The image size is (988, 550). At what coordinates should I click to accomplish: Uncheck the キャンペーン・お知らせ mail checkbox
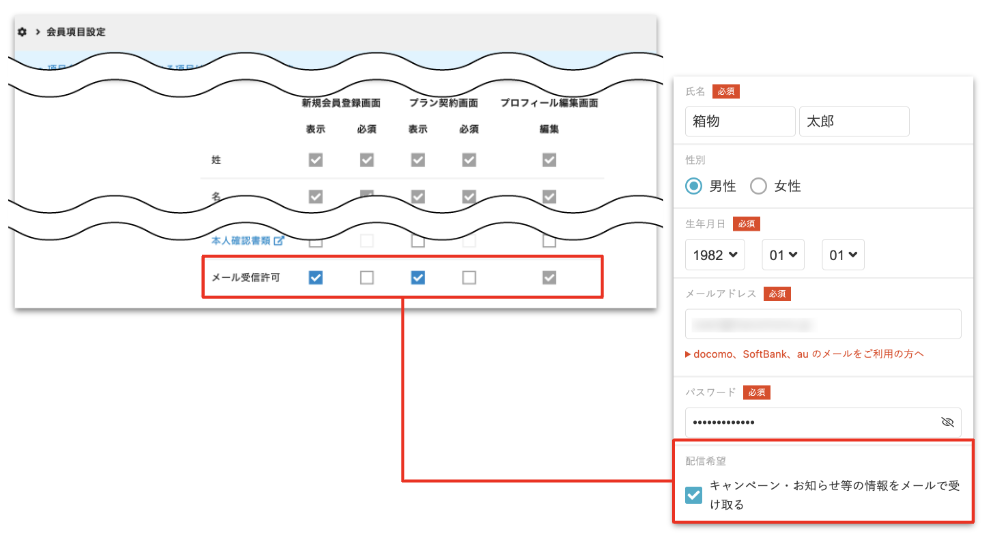pyautogui.click(x=693, y=495)
